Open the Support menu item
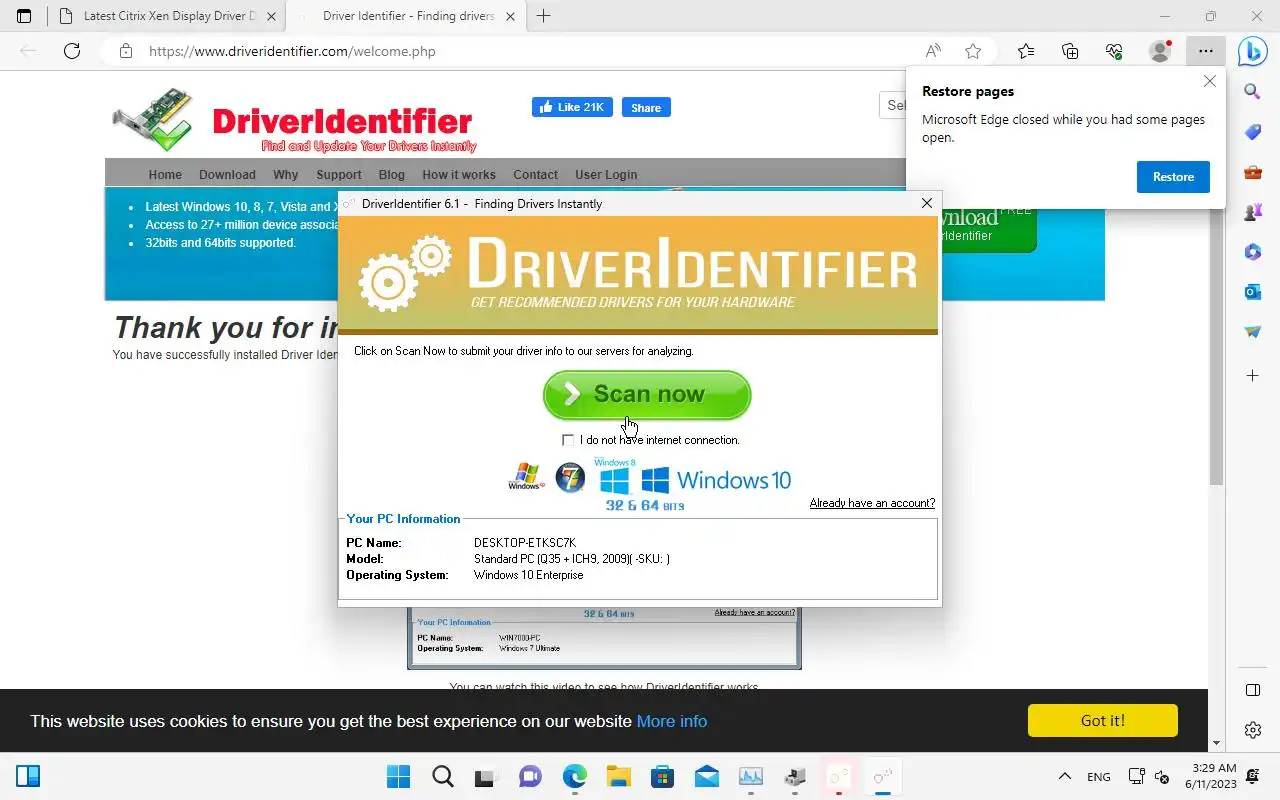Screen dimensions: 1280x800 [x=339, y=174]
